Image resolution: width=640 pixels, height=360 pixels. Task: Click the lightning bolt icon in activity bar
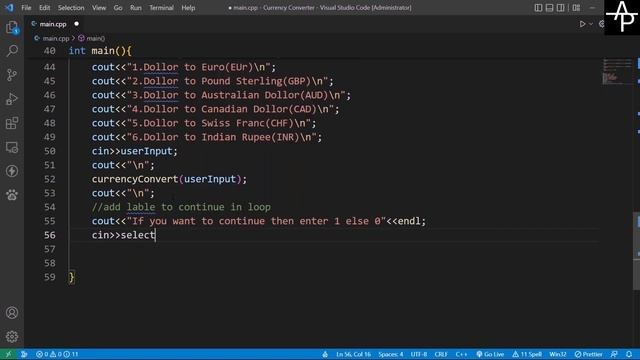click(12, 171)
